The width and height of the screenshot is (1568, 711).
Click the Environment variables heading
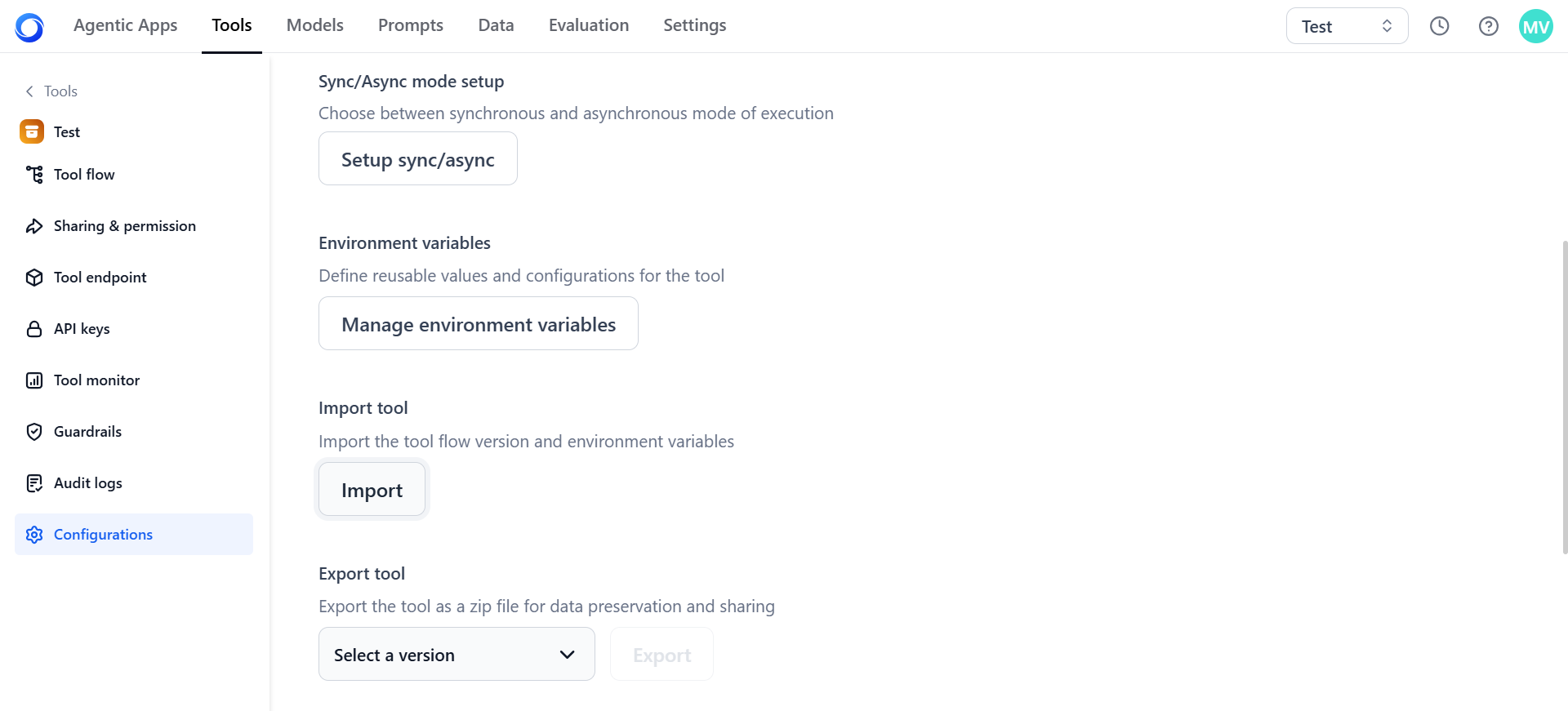[x=404, y=243]
